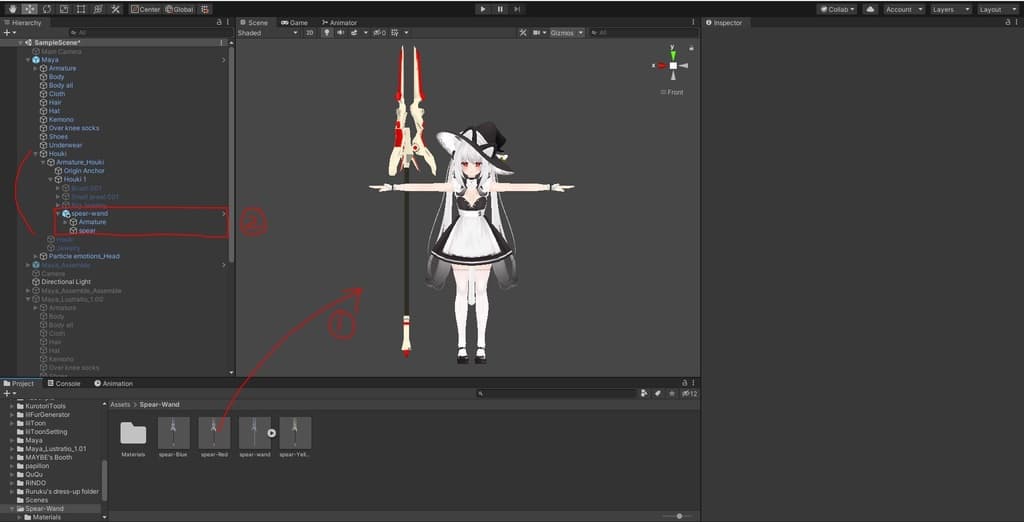Switch to the Console tab
Screen dimensions: 1024x522
click(65, 383)
